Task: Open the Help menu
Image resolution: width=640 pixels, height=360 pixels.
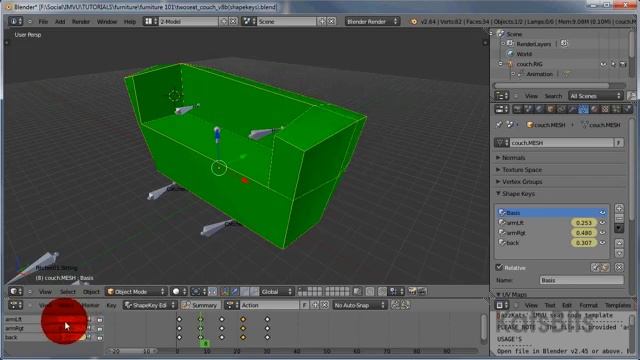Action: click(x=130, y=21)
